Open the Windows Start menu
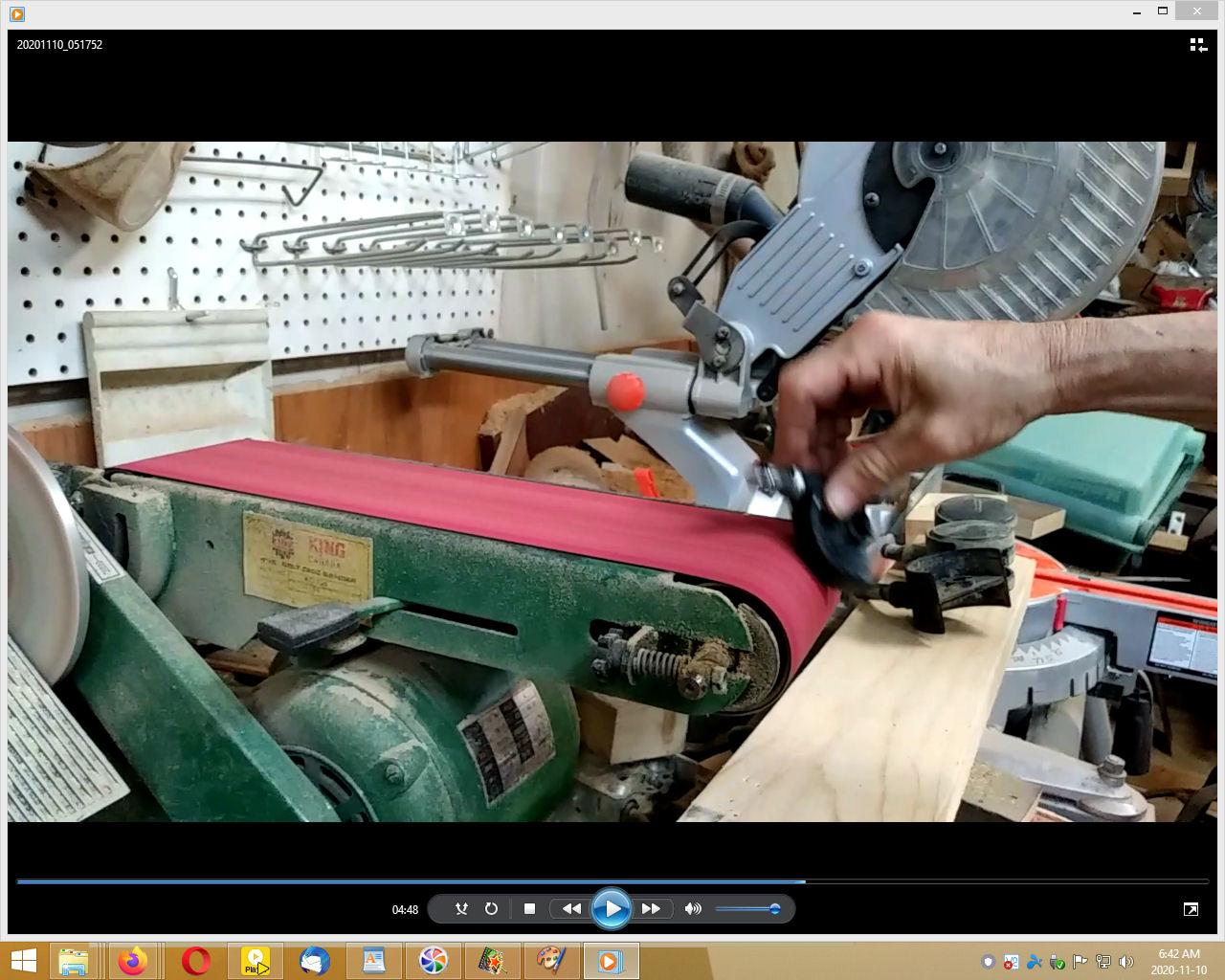 point(23,960)
